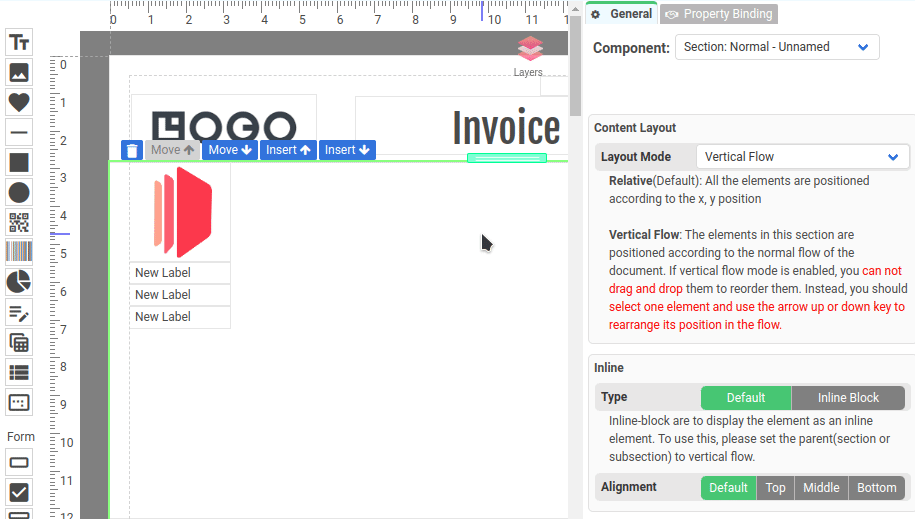Set Alignment to Bottom

876,488
